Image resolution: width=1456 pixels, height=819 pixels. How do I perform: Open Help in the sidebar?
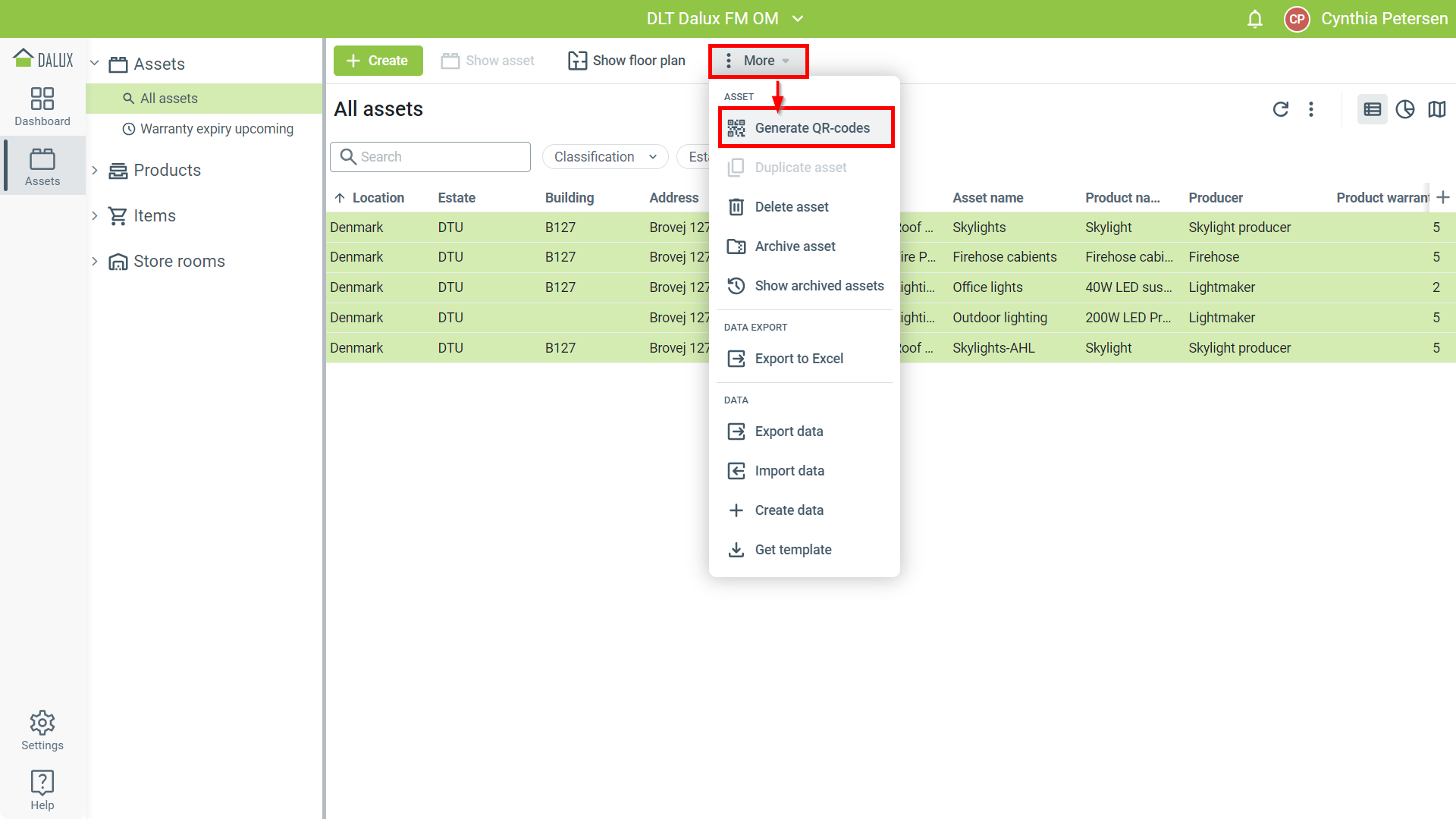(42, 789)
